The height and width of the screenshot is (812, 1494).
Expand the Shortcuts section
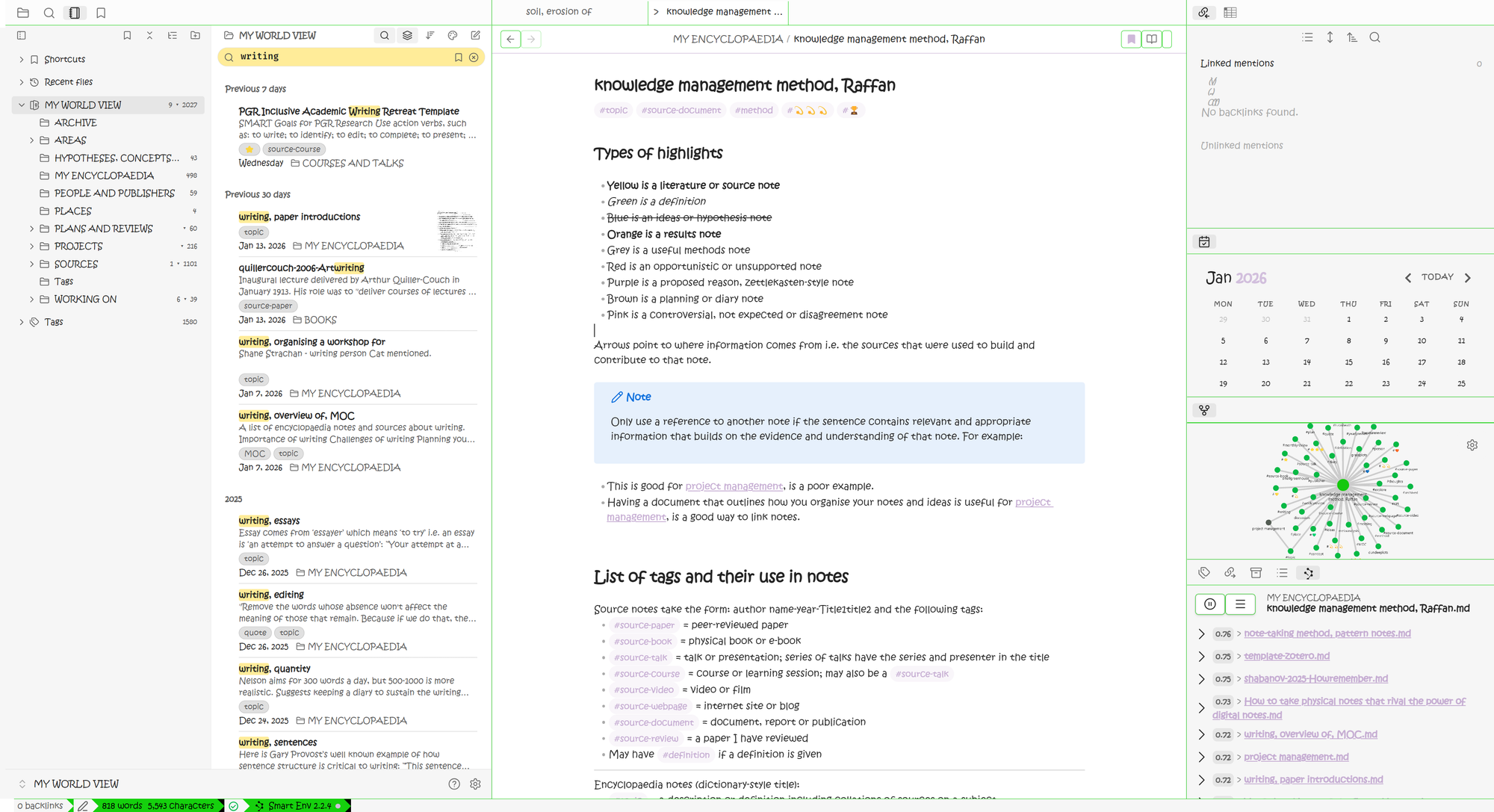[x=21, y=59]
